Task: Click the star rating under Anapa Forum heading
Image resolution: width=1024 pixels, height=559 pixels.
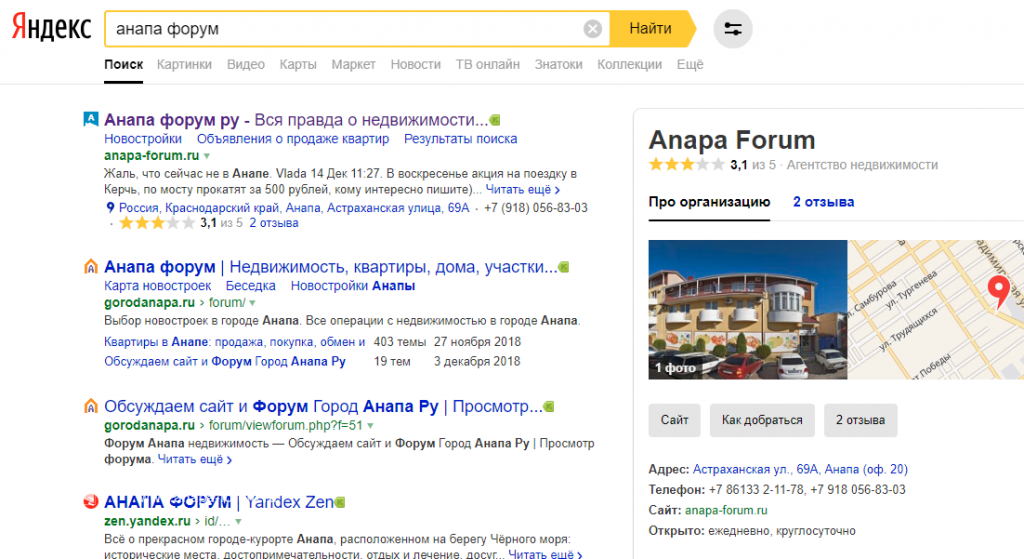Action: pyautogui.click(x=686, y=165)
